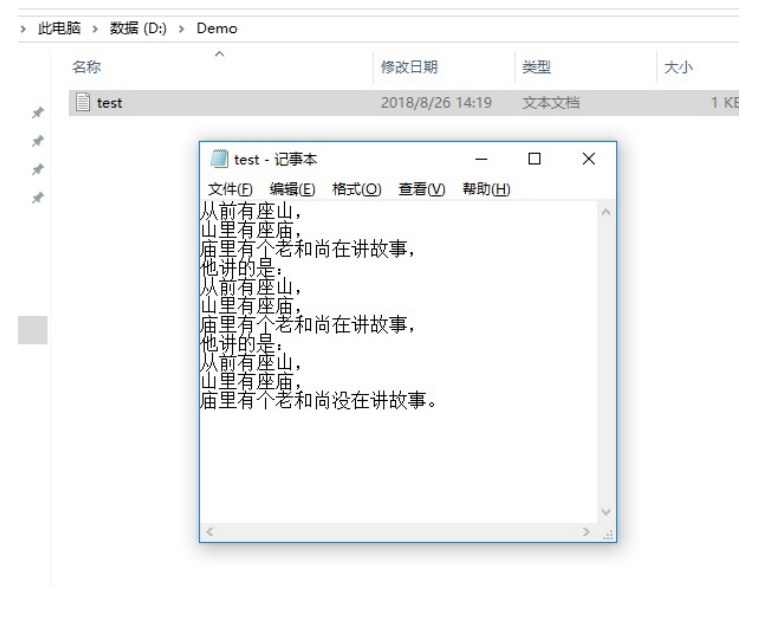
Task: Click the 1 KB size cell in test row
Action: [724, 102]
